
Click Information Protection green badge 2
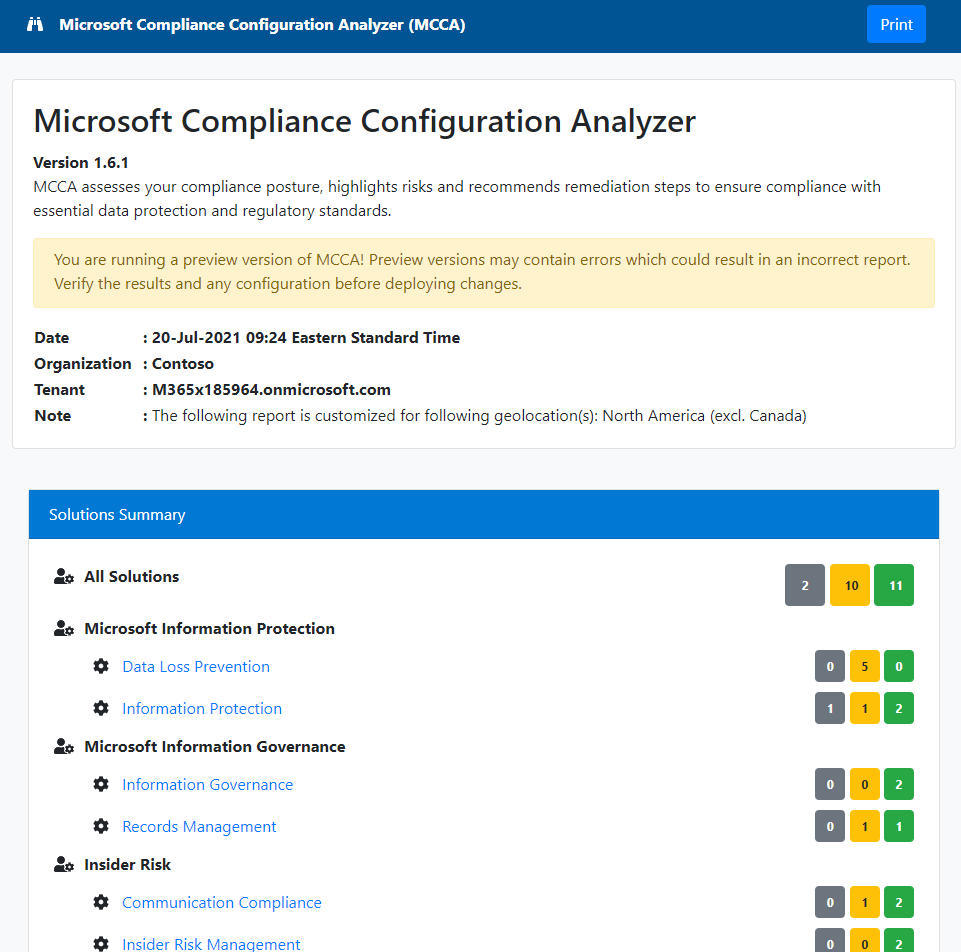(899, 708)
